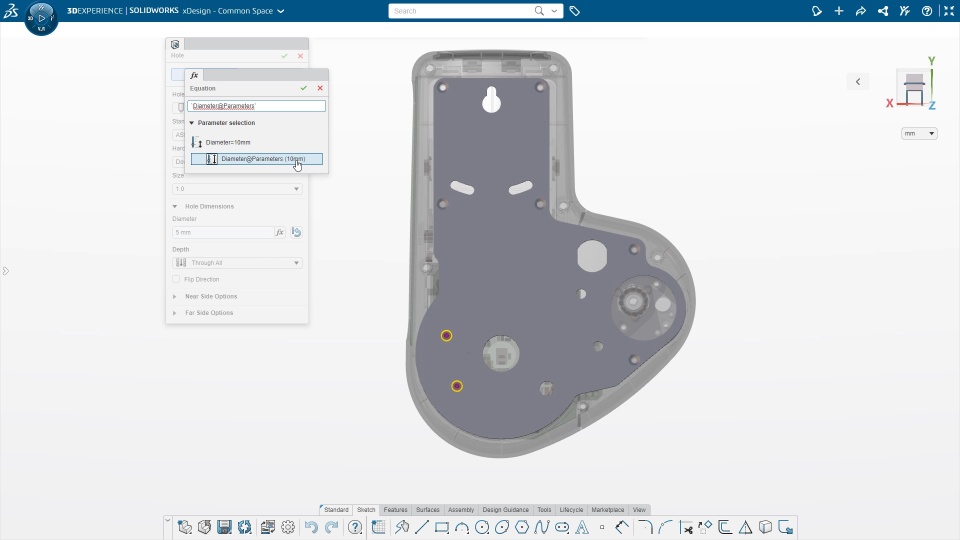
Task: Select the Trim scissors tool
Action: tap(686, 527)
